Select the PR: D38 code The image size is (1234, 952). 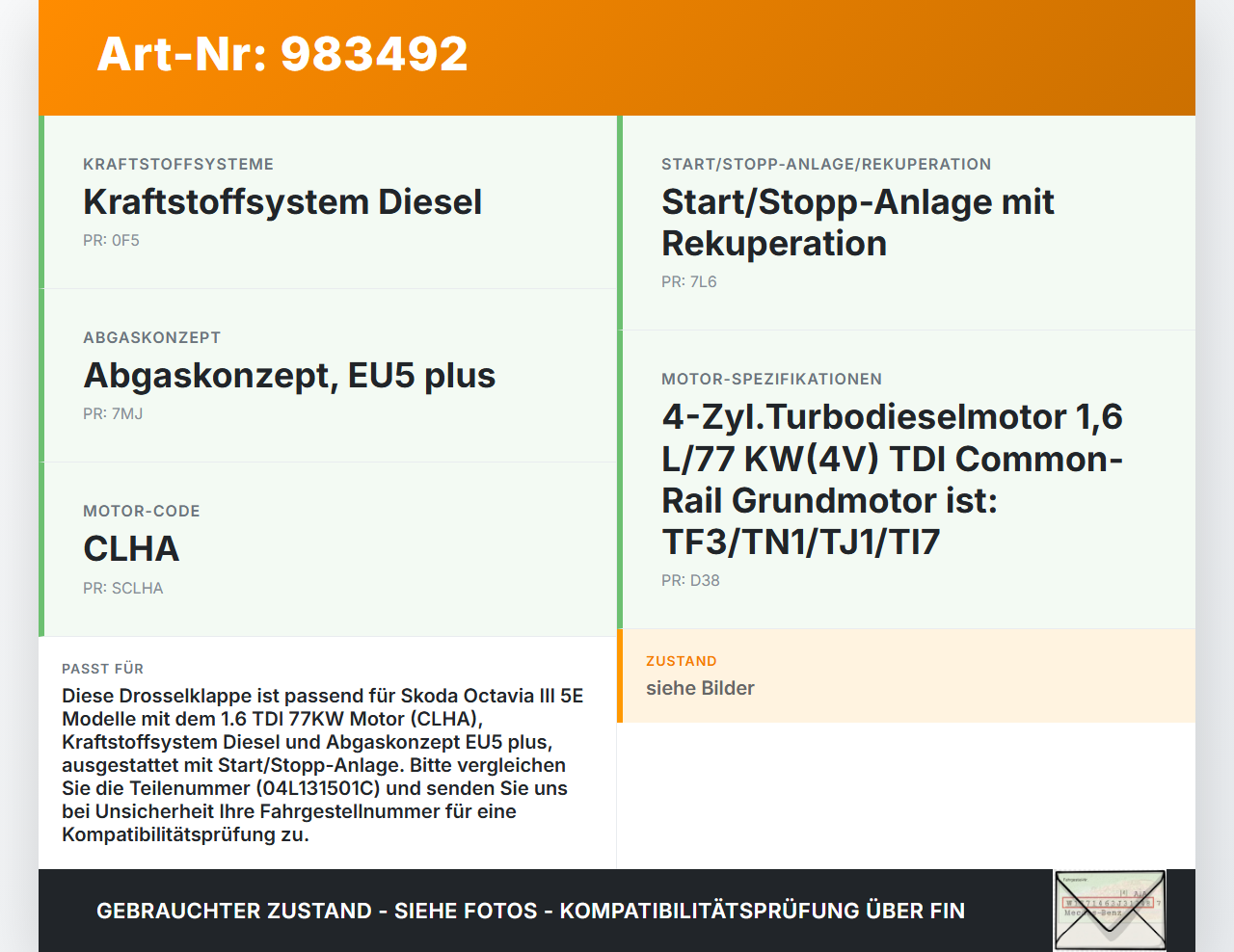click(x=690, y=580)
